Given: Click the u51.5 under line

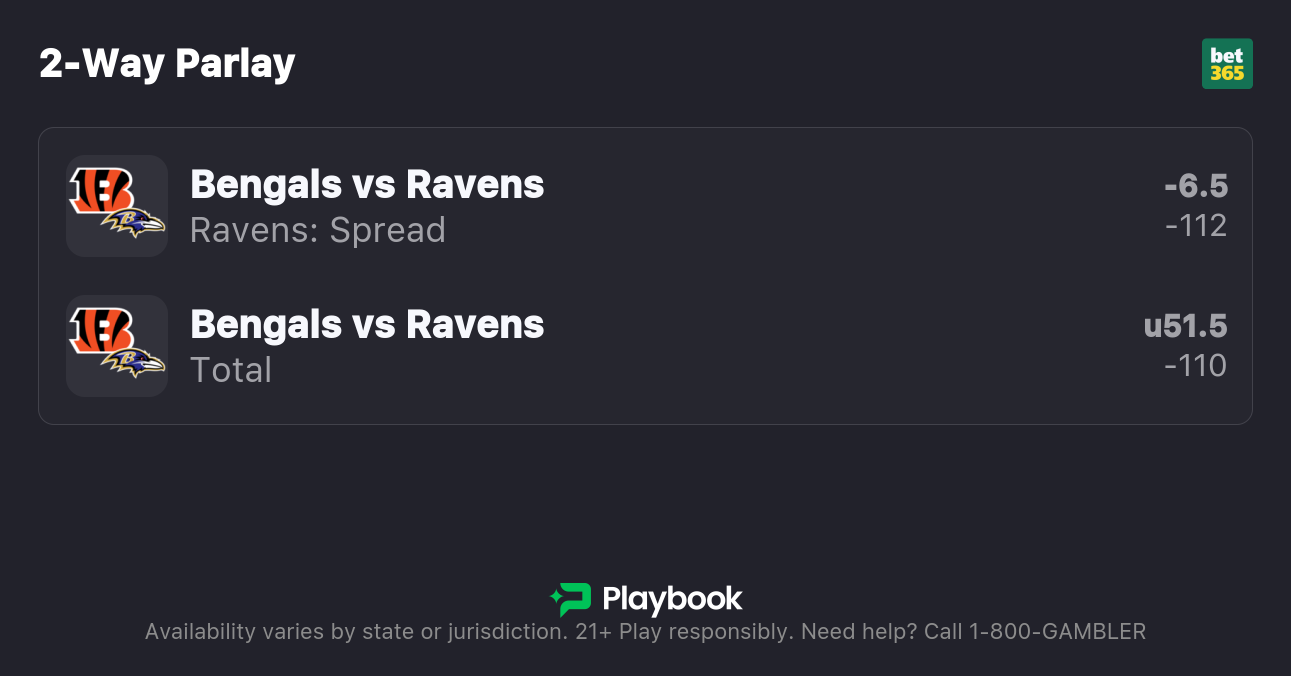Looking at the screenshot, I should pyautogui.click(x=1186, y=326).
